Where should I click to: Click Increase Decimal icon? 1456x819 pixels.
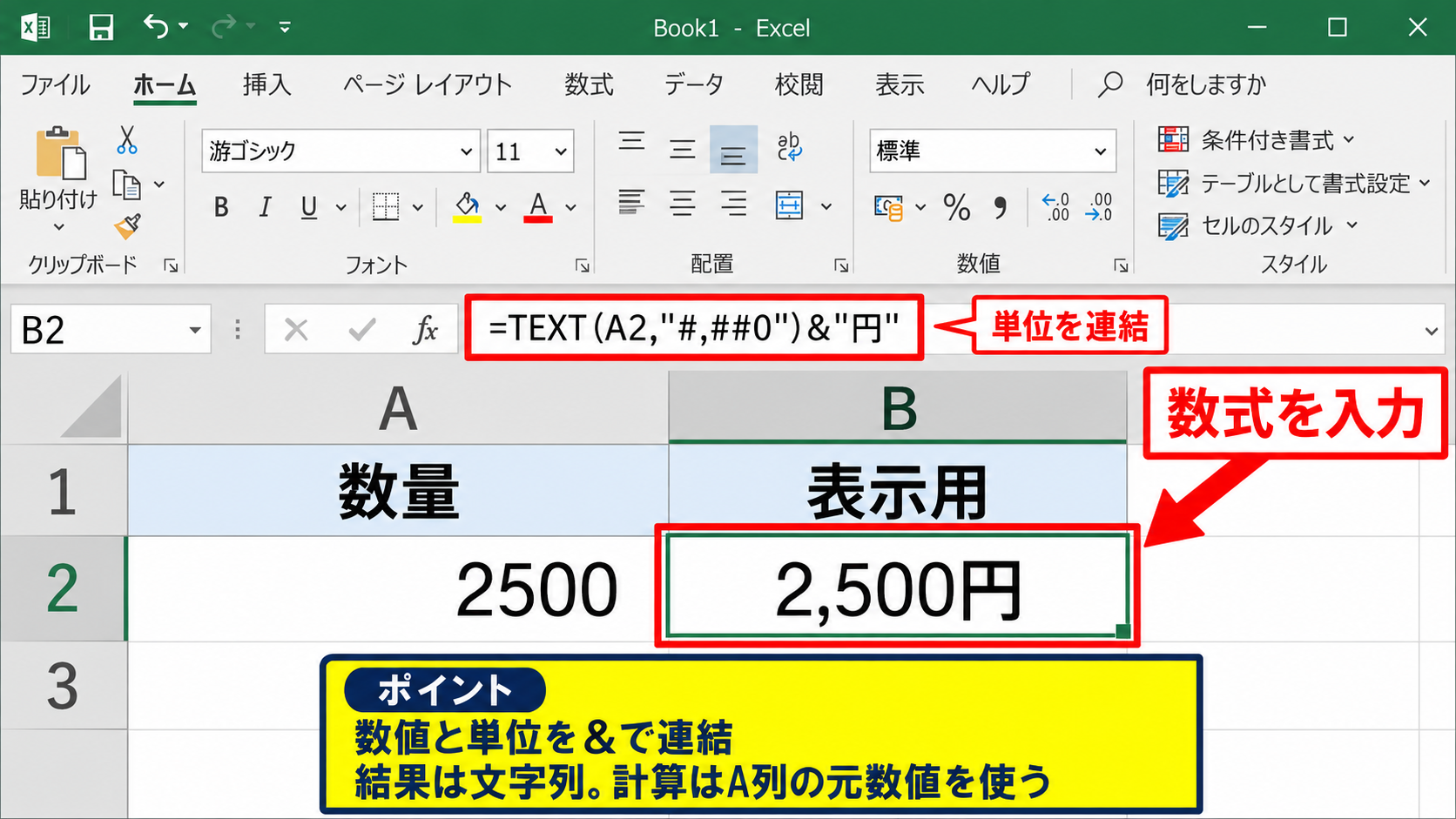coord(1055,207)
